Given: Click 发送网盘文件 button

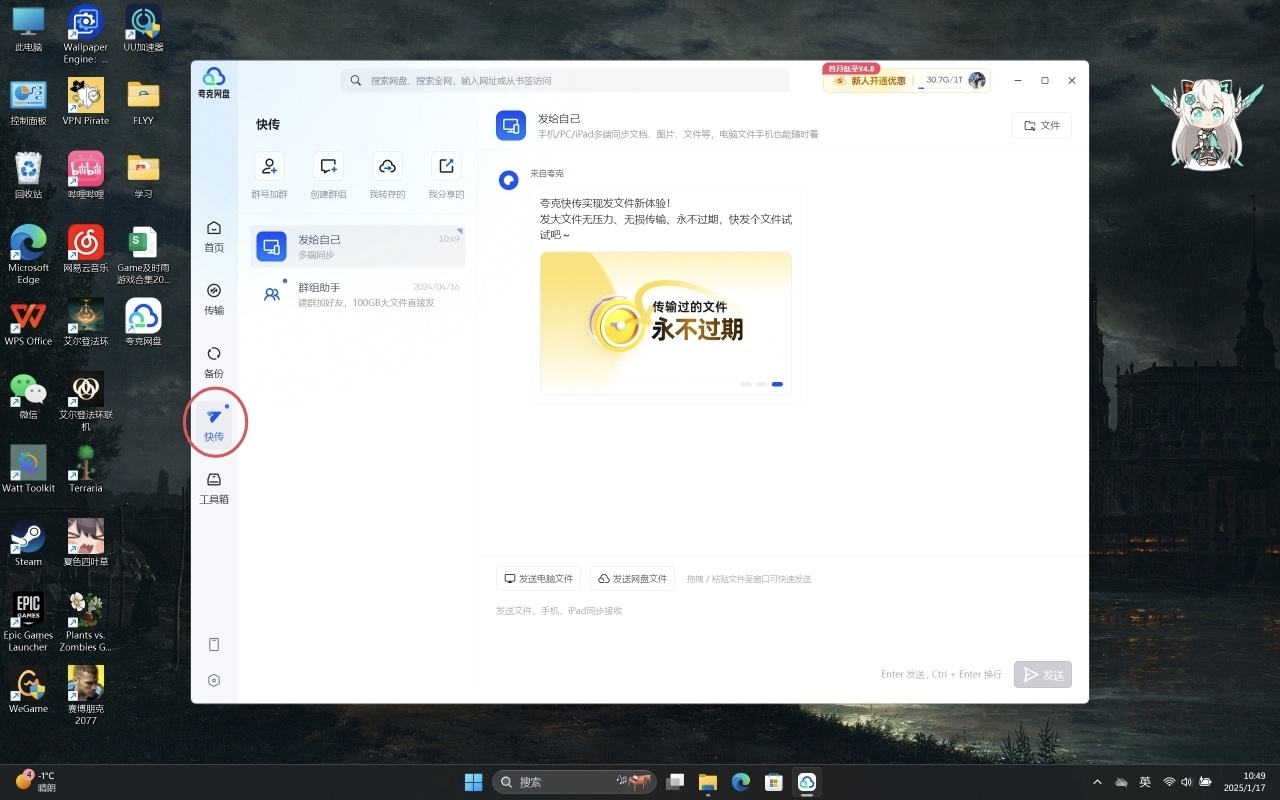Looking at the screenshot, I should tap(632, 579).
